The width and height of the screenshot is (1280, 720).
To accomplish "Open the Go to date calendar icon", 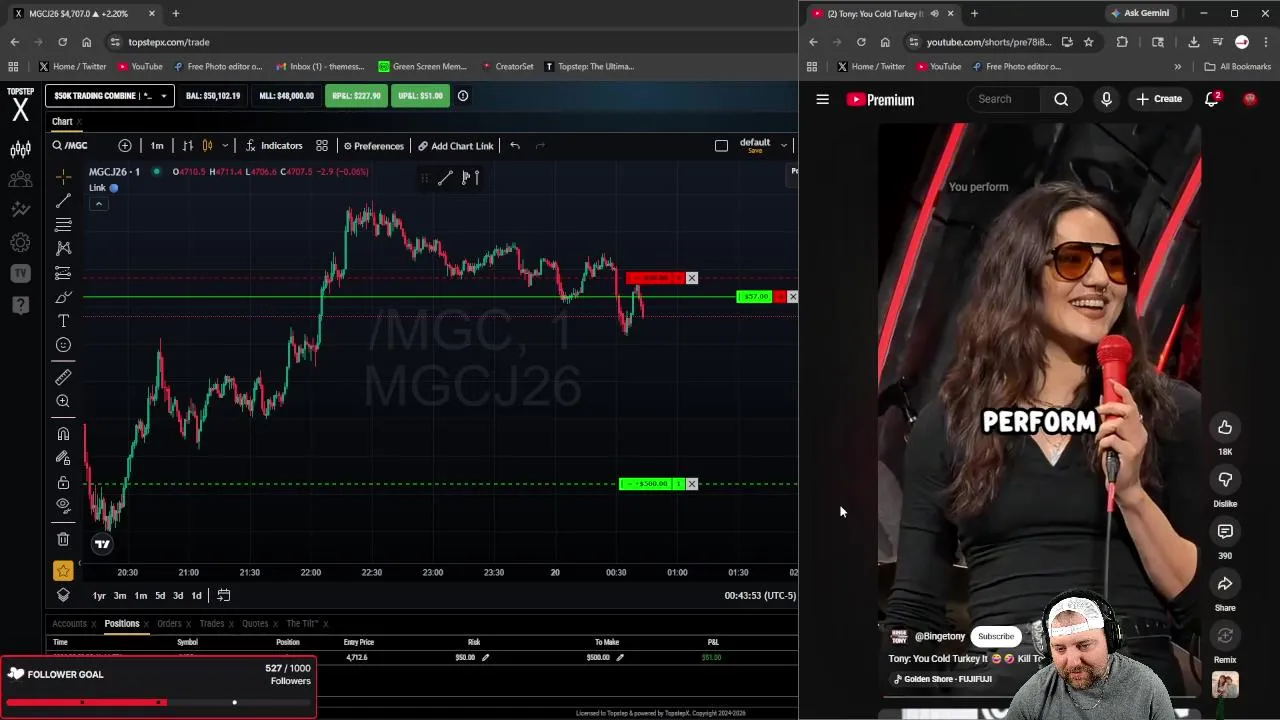I will pyautogui.click(x=224, y=596).
